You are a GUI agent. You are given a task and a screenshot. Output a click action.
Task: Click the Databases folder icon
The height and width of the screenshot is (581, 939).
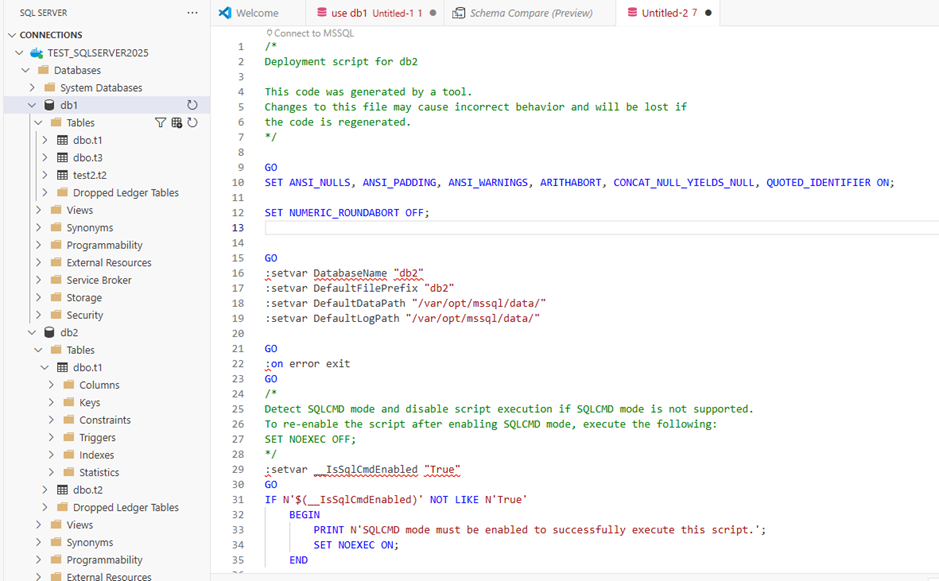pos(43,70)
